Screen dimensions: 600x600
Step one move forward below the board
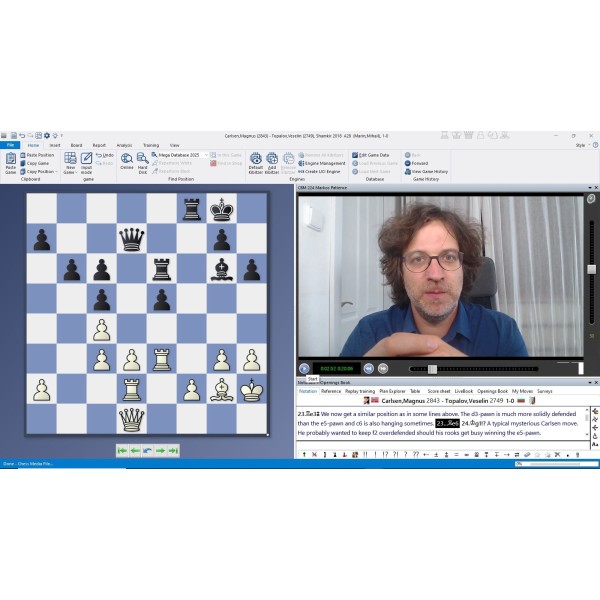tap(160, 451)
